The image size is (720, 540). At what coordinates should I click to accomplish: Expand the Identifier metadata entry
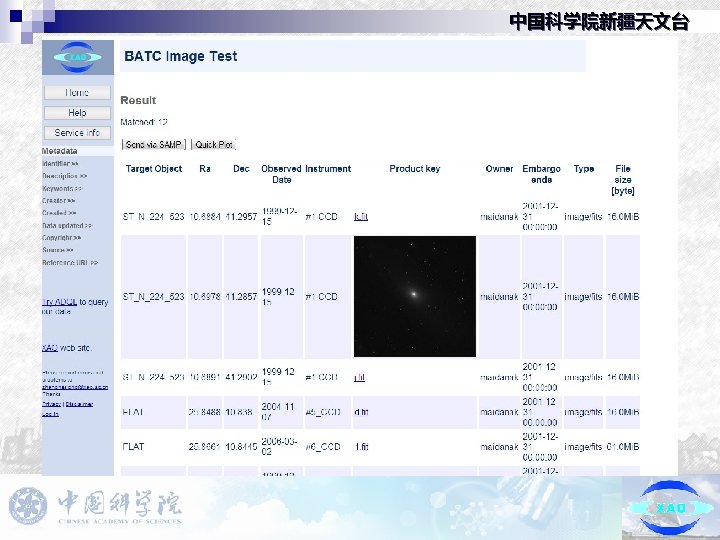point(60,163)
